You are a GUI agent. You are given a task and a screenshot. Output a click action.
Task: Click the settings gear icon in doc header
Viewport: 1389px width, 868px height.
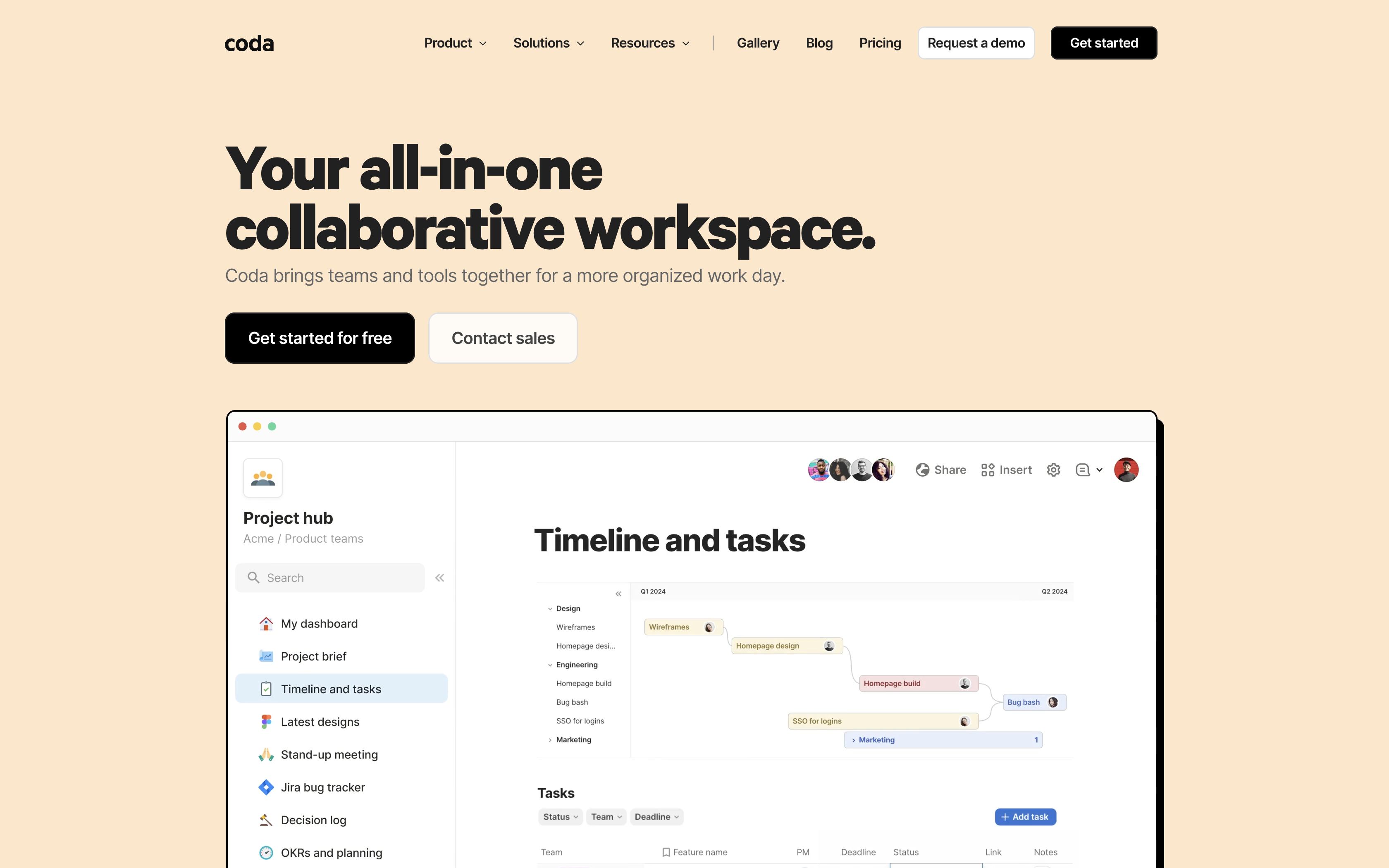(1053, 470)
